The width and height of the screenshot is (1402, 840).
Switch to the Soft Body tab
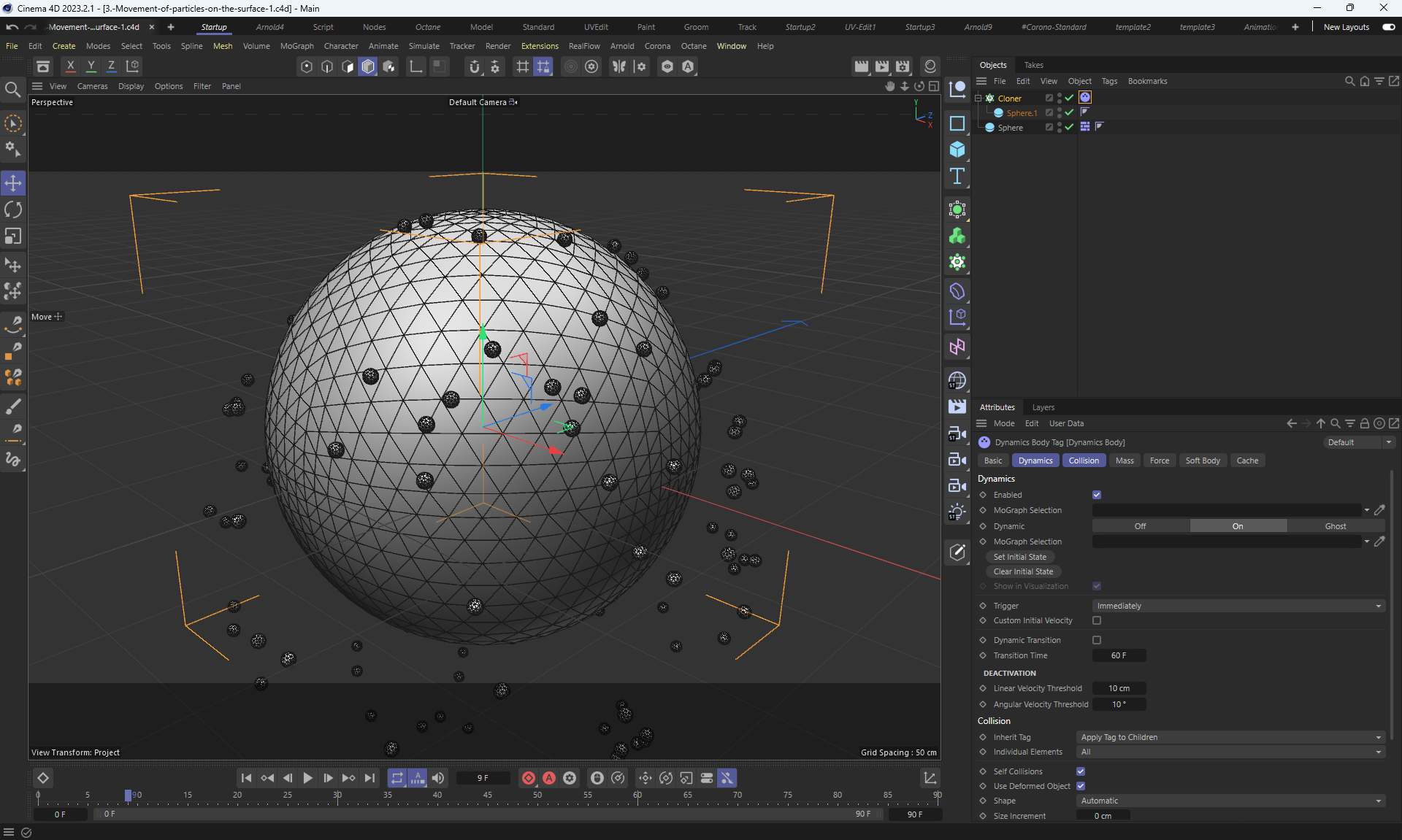[1202, 461]
